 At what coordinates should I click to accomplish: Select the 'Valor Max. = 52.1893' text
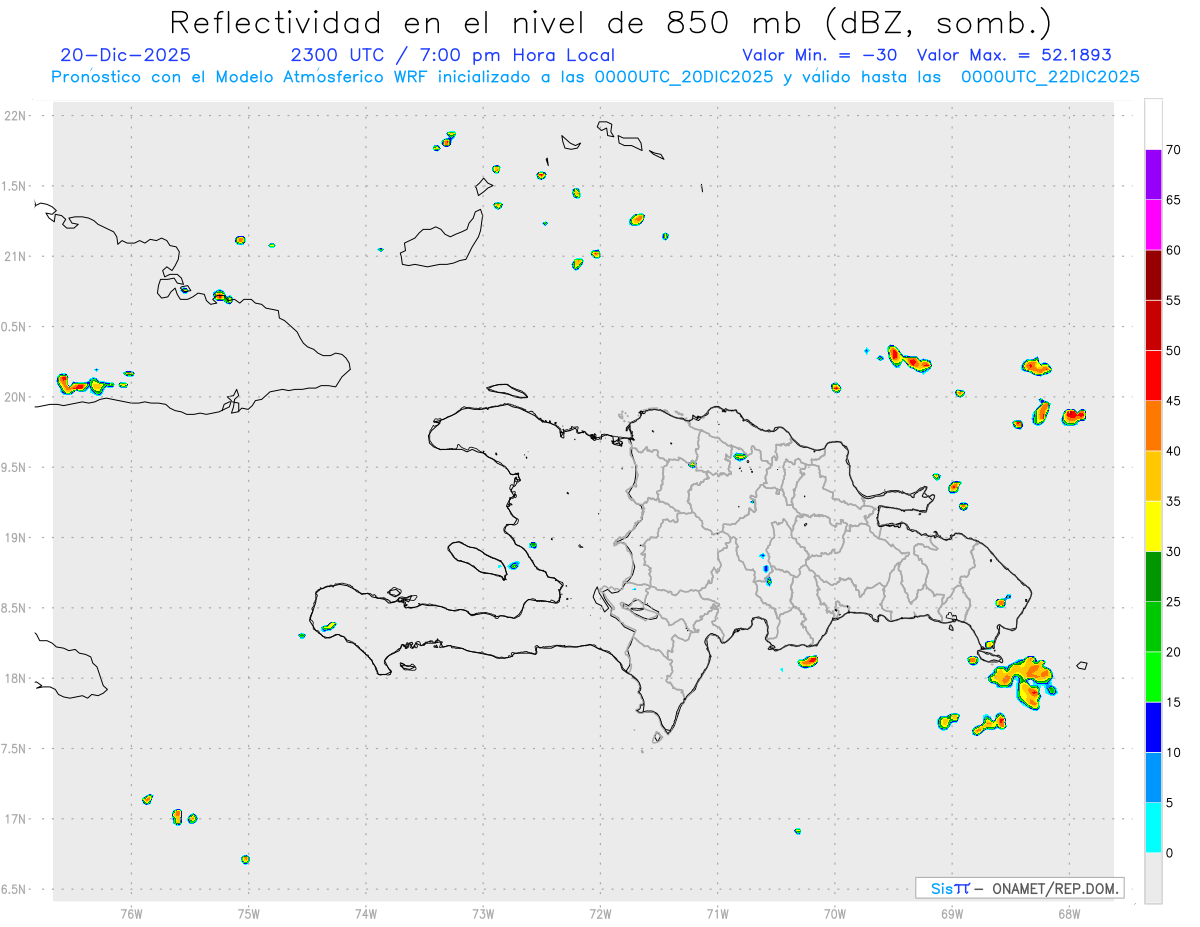tap(1014, 55)
